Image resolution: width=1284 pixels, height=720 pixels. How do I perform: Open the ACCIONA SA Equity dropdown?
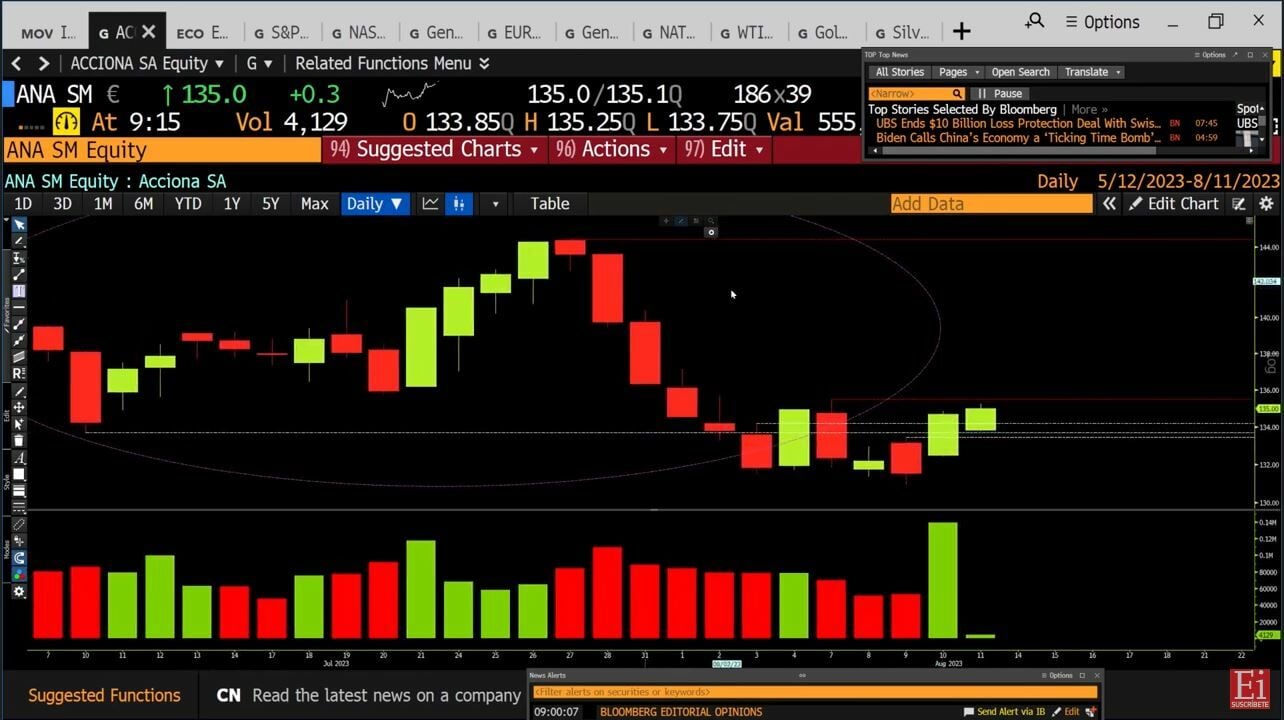[147, 63]
